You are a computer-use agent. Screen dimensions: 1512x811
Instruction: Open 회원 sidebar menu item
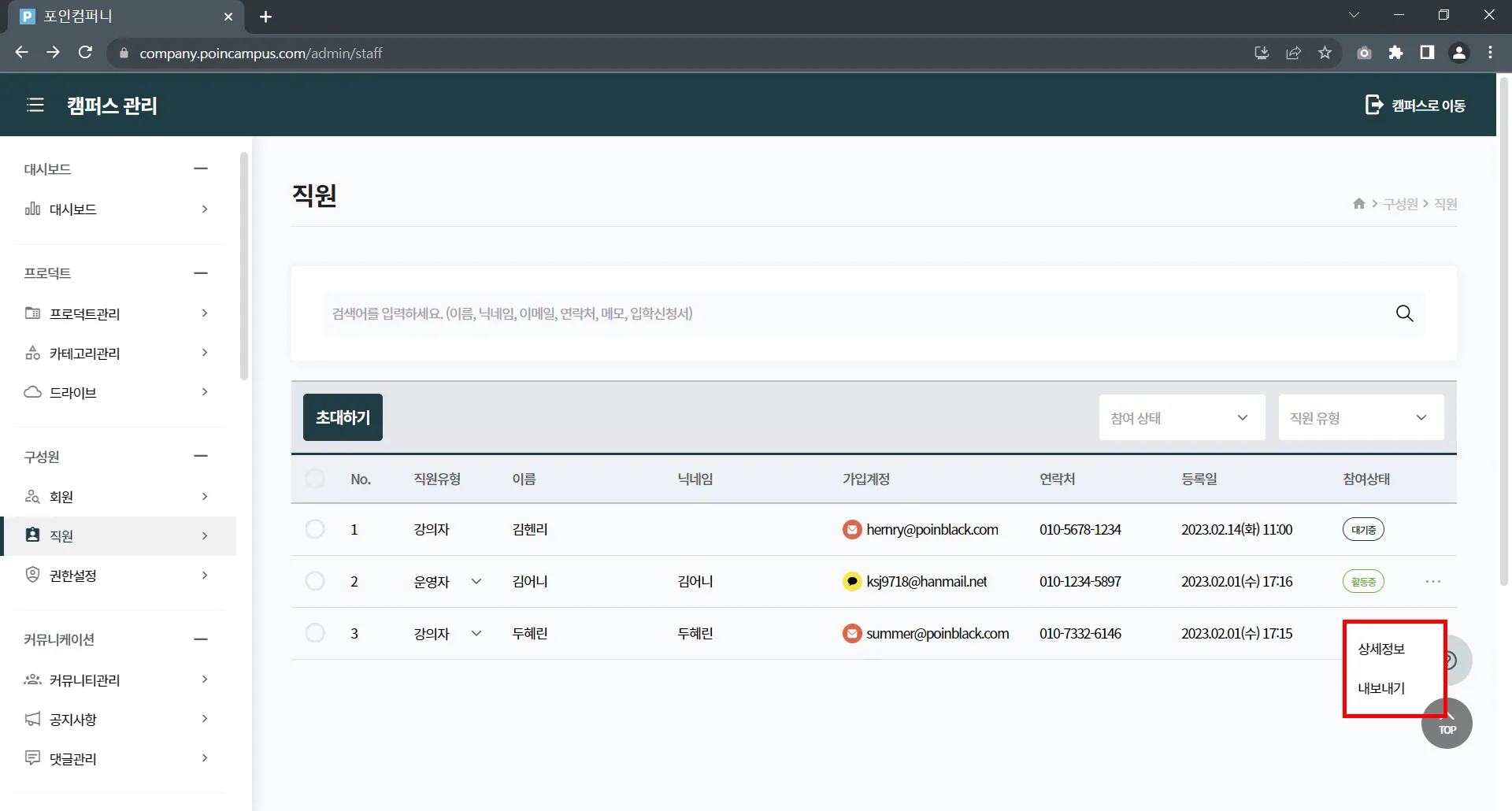click(118, 496)
